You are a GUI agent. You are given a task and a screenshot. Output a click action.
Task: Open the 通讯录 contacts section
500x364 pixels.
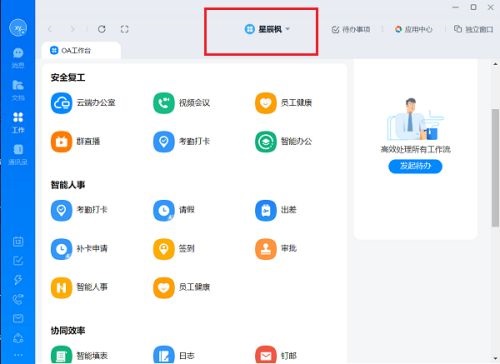click(18, 155)
